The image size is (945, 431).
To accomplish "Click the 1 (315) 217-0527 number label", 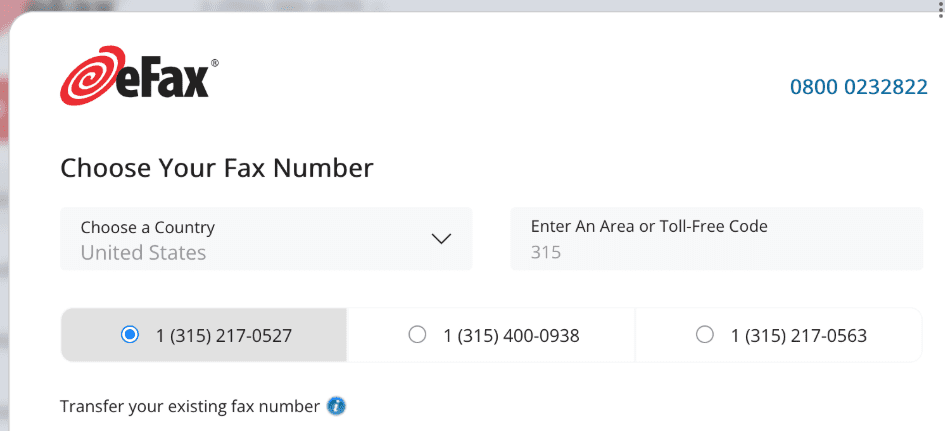I will tap(224, 335).
